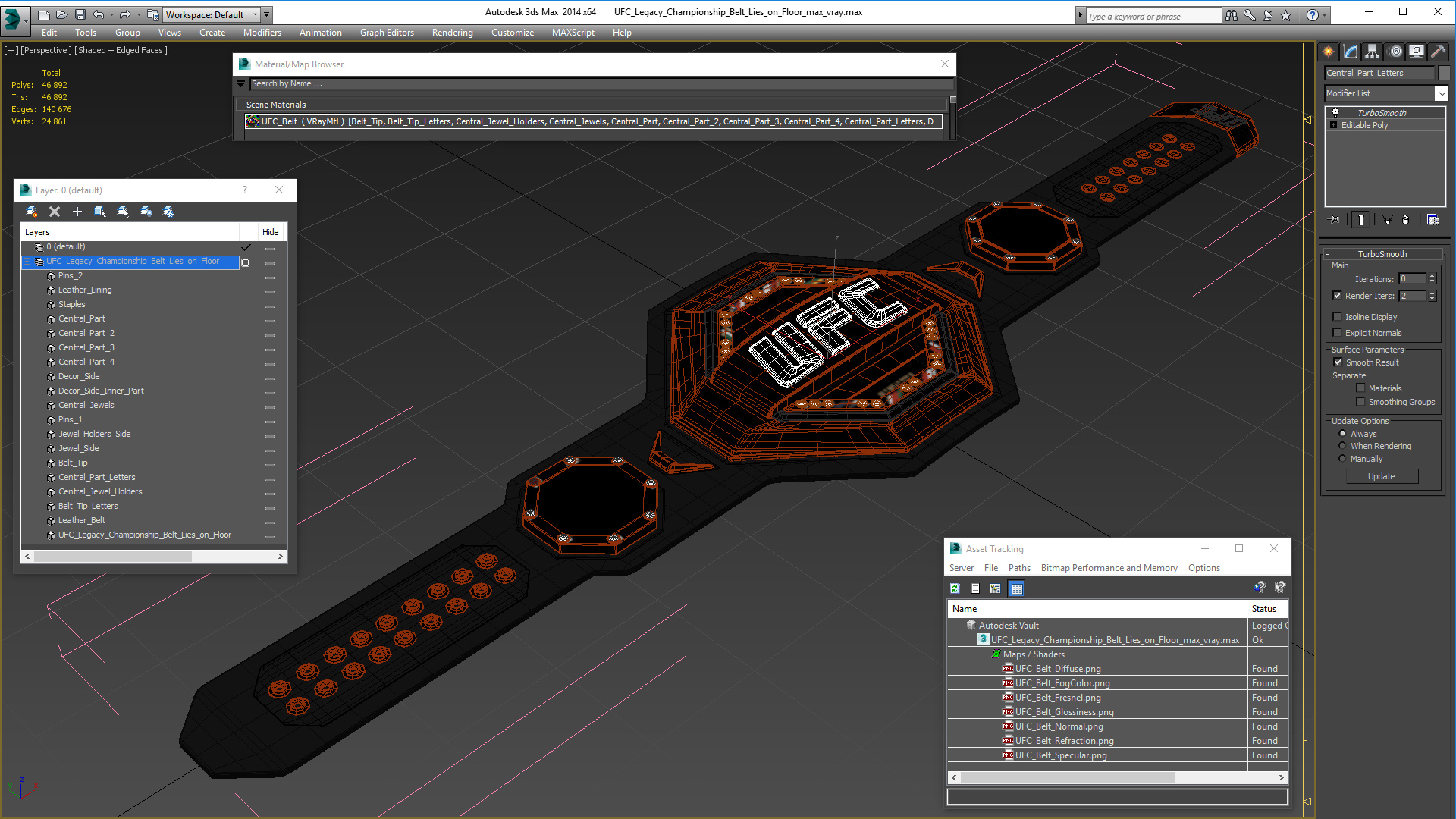Click Iterations spinner arrows
This screenshot has height=819, width=1456.
[x=1432, y=279]
